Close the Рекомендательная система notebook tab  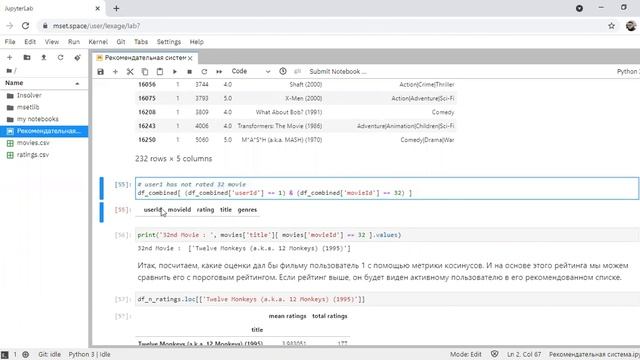pyautogui.click(x=190, y=58)
